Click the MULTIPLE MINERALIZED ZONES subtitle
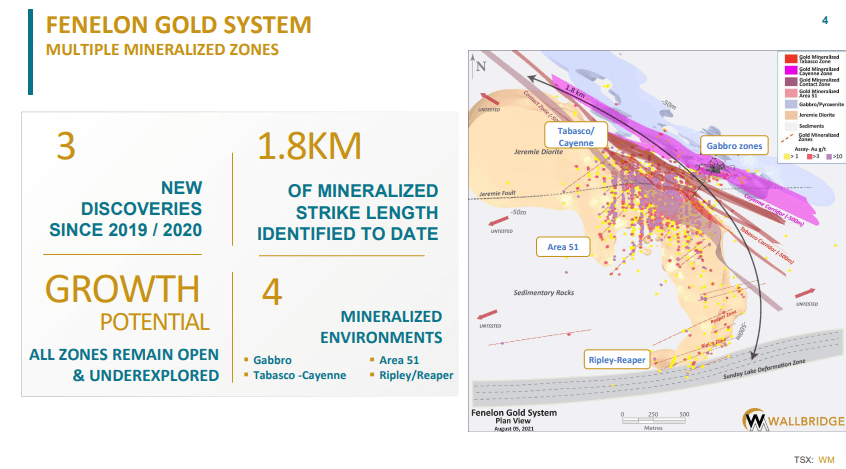Viewport: 846px width, 469px height. coord(162,50)
